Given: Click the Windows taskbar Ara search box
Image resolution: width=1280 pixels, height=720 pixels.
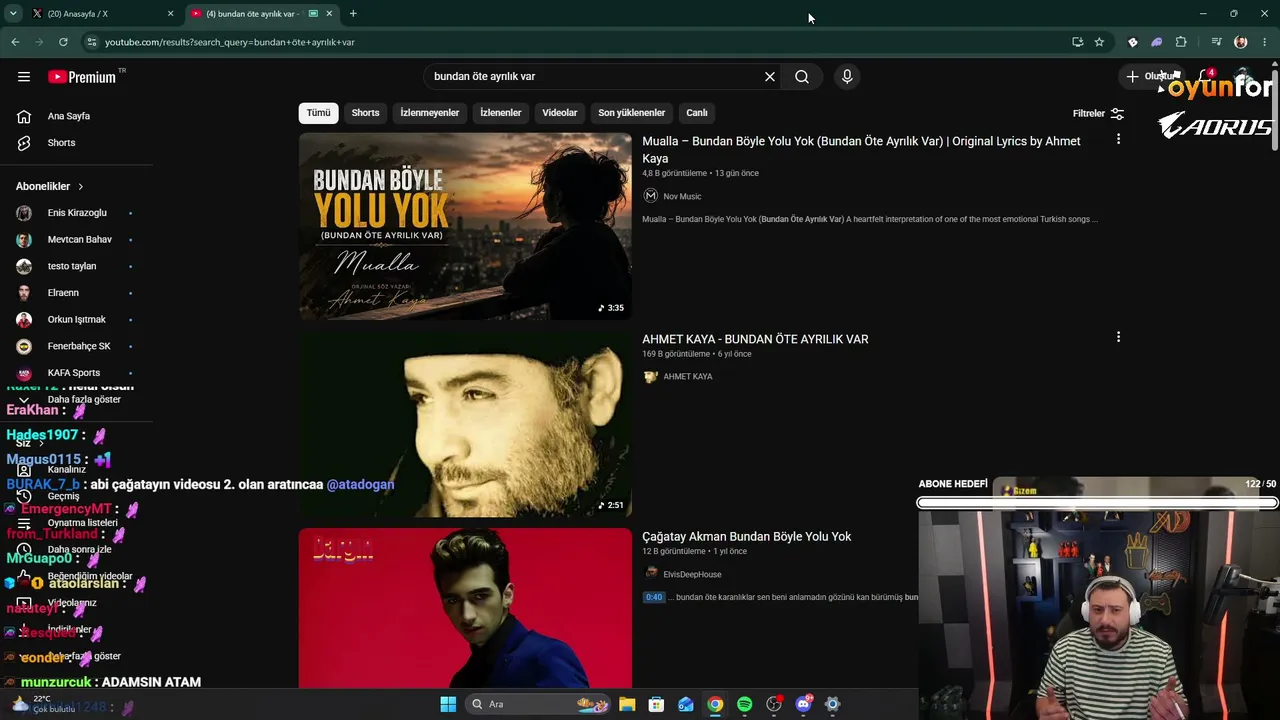Looking at the screenshot, I should 539,704.
